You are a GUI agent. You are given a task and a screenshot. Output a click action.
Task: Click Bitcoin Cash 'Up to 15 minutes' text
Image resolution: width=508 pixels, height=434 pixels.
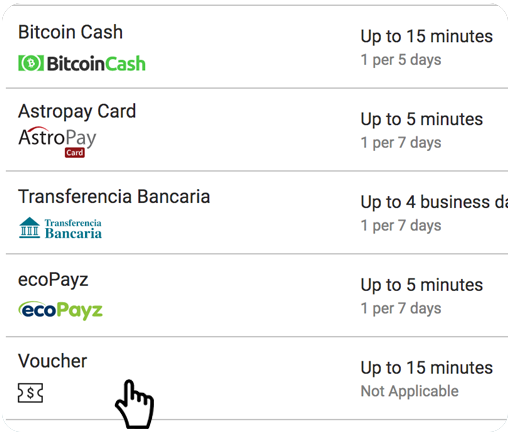[427, 36]
